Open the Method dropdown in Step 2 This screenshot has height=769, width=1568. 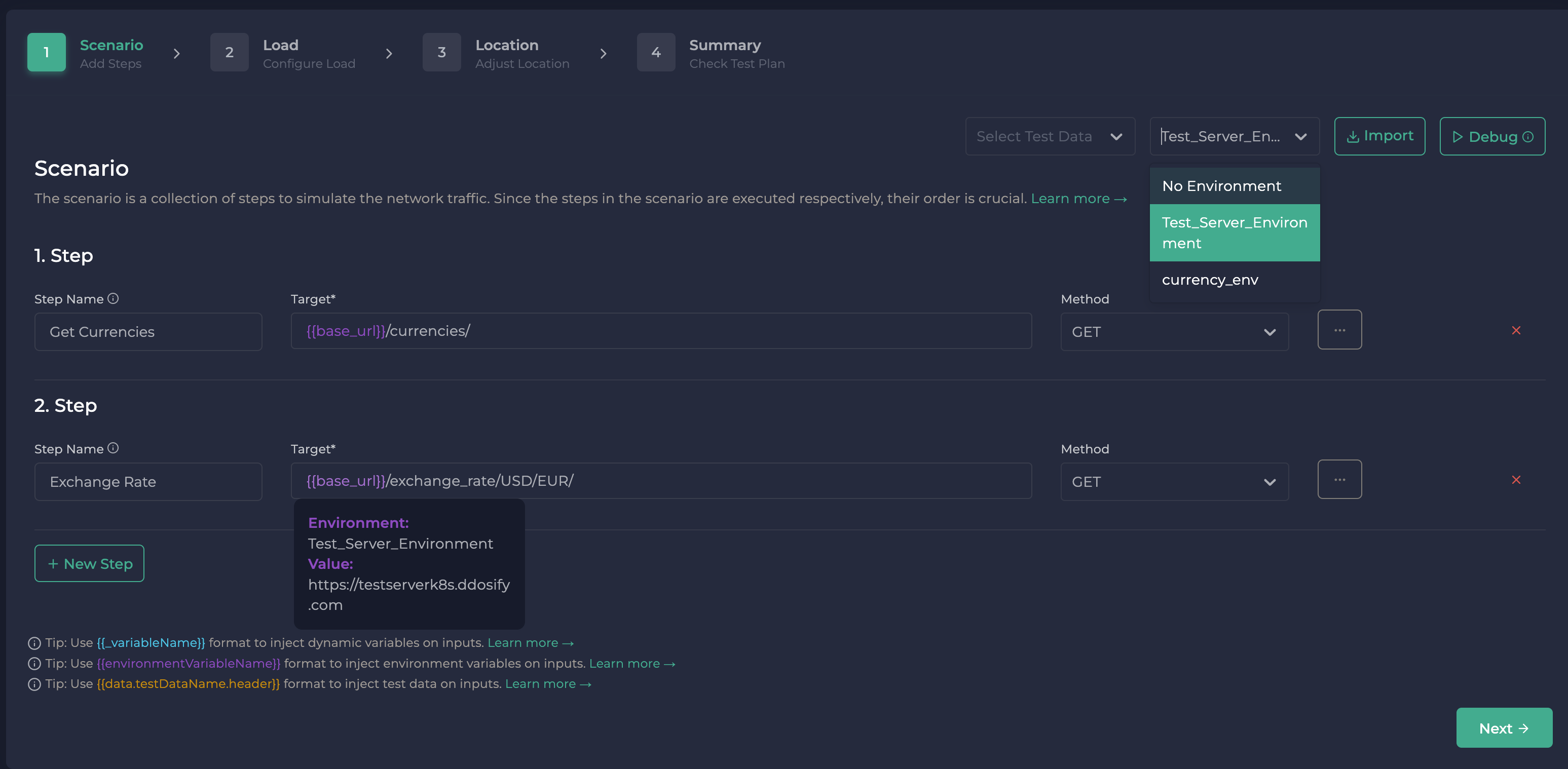1174,481
